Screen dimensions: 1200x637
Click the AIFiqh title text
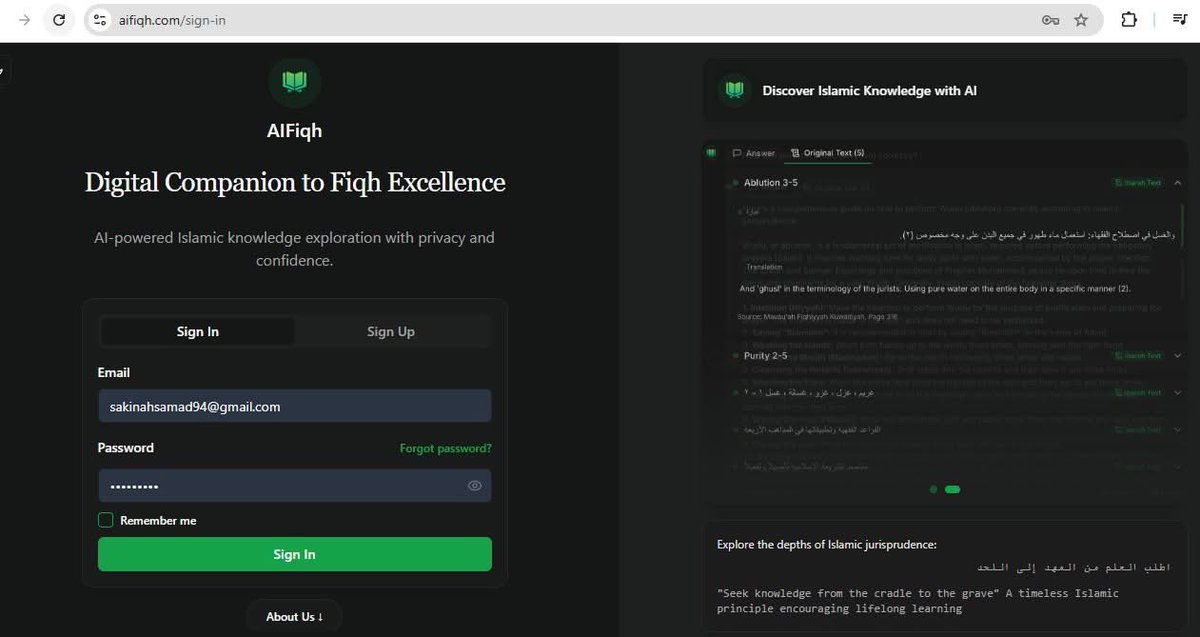[x=295, y=130]
